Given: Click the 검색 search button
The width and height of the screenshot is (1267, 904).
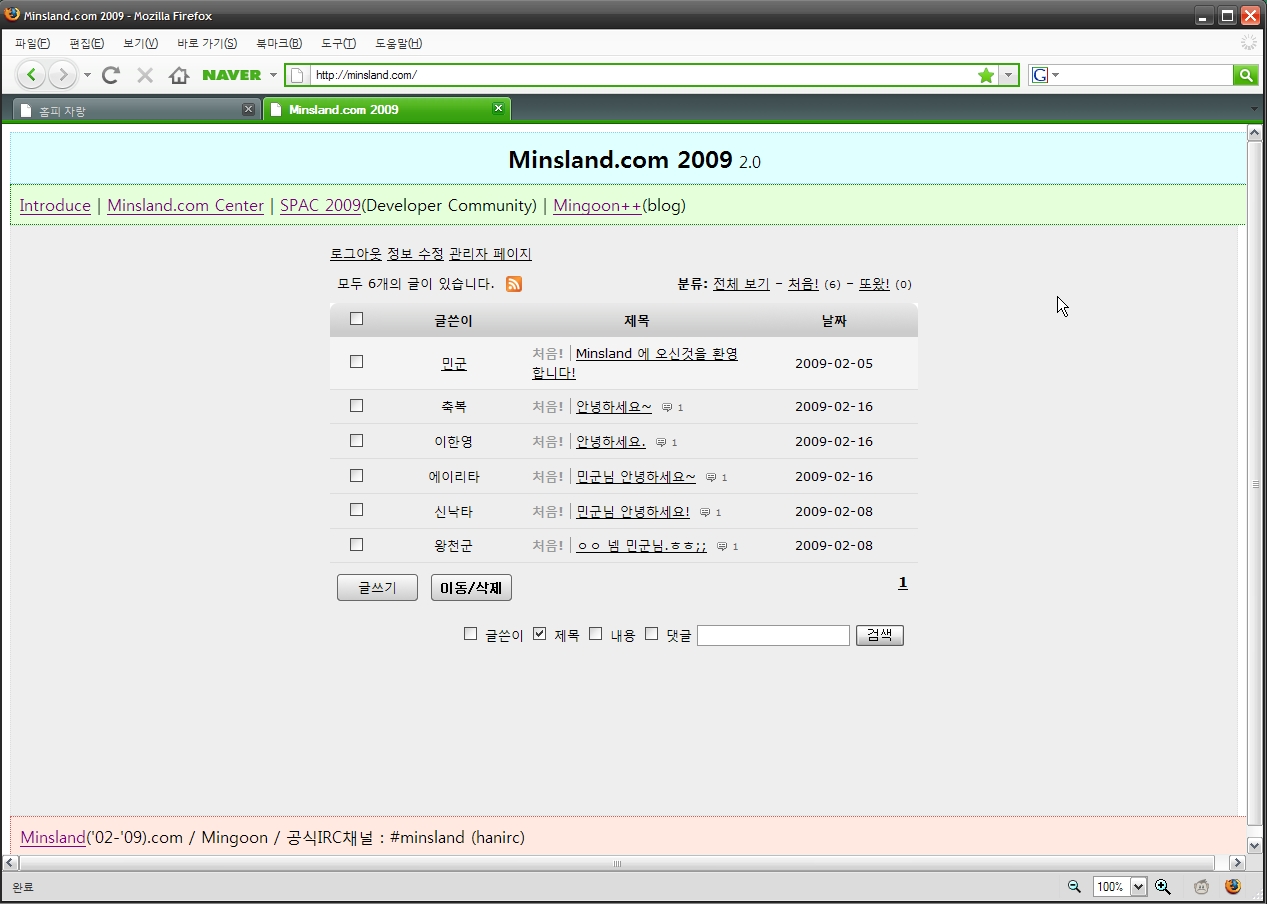Looking at the screenshot, I should click(880, 635).
